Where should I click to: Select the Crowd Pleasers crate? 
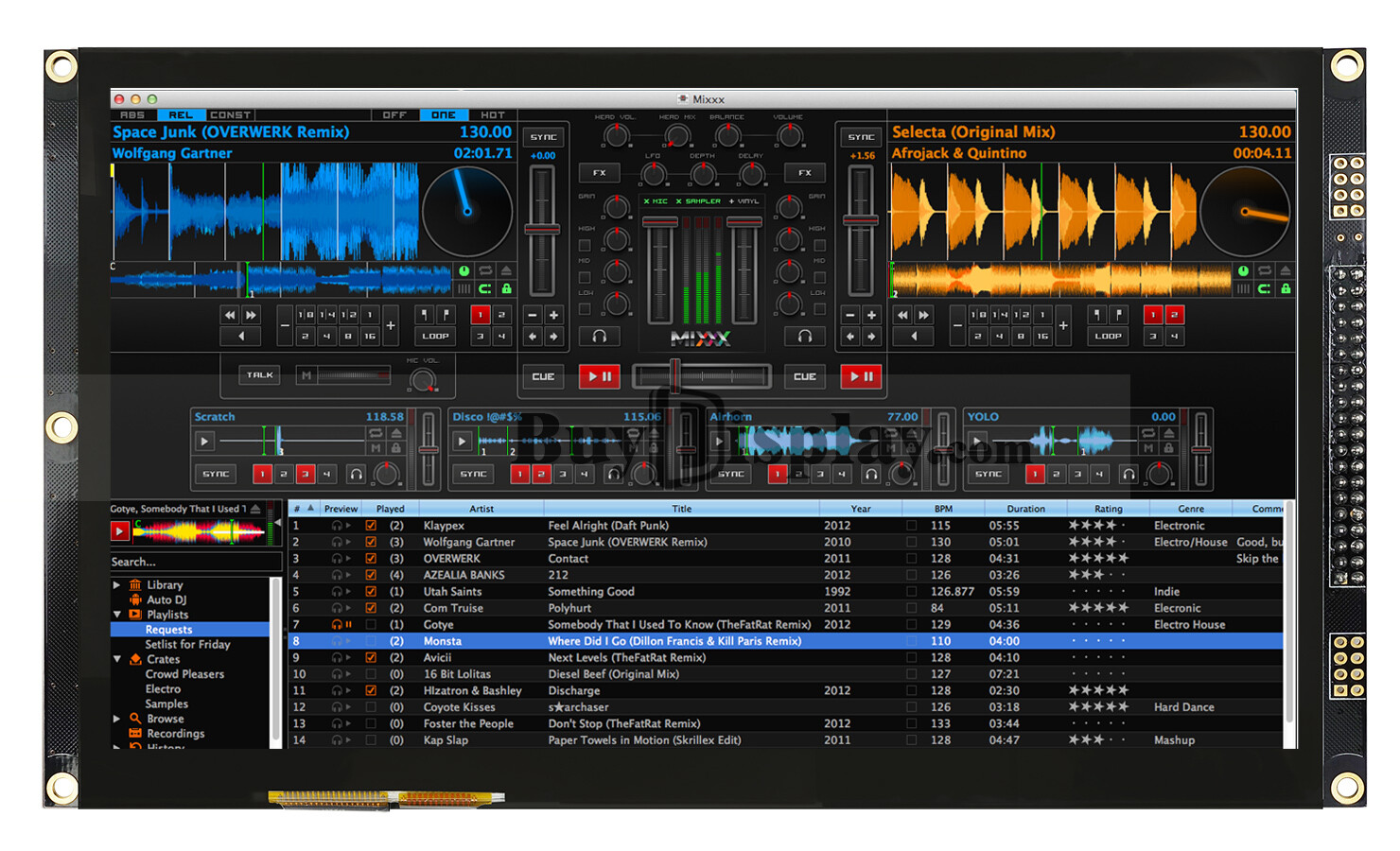184,674
